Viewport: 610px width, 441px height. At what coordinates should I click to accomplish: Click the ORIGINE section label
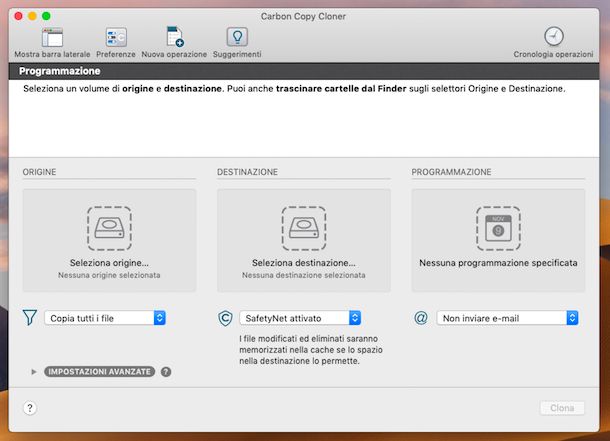(x=39, y=172)
